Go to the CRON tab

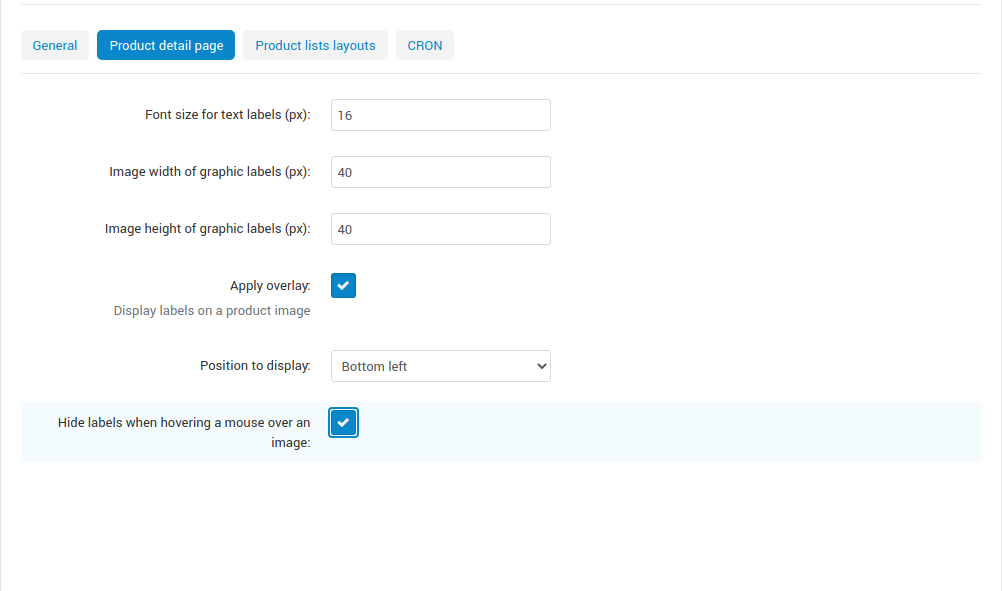[425, 45]
